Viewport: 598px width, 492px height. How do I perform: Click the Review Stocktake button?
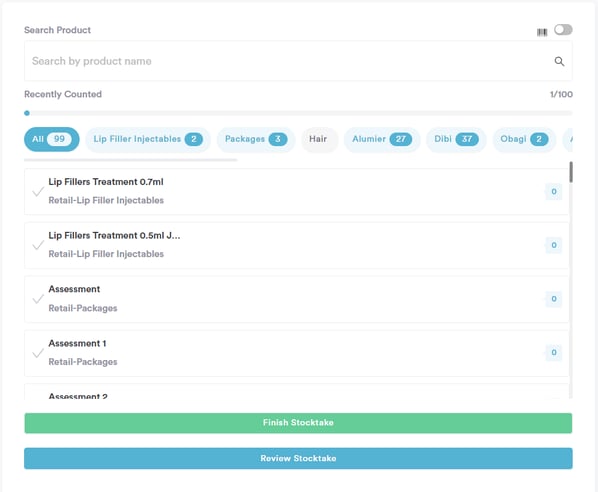[x=298, y=458]
